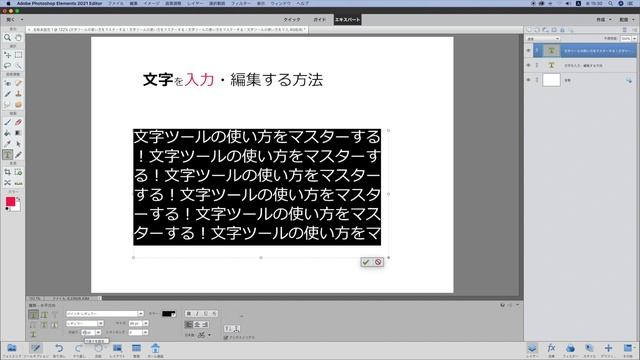
Task: Select the Zoom magnifier tool
Action: pyautogui.click(x=7, y=38)
